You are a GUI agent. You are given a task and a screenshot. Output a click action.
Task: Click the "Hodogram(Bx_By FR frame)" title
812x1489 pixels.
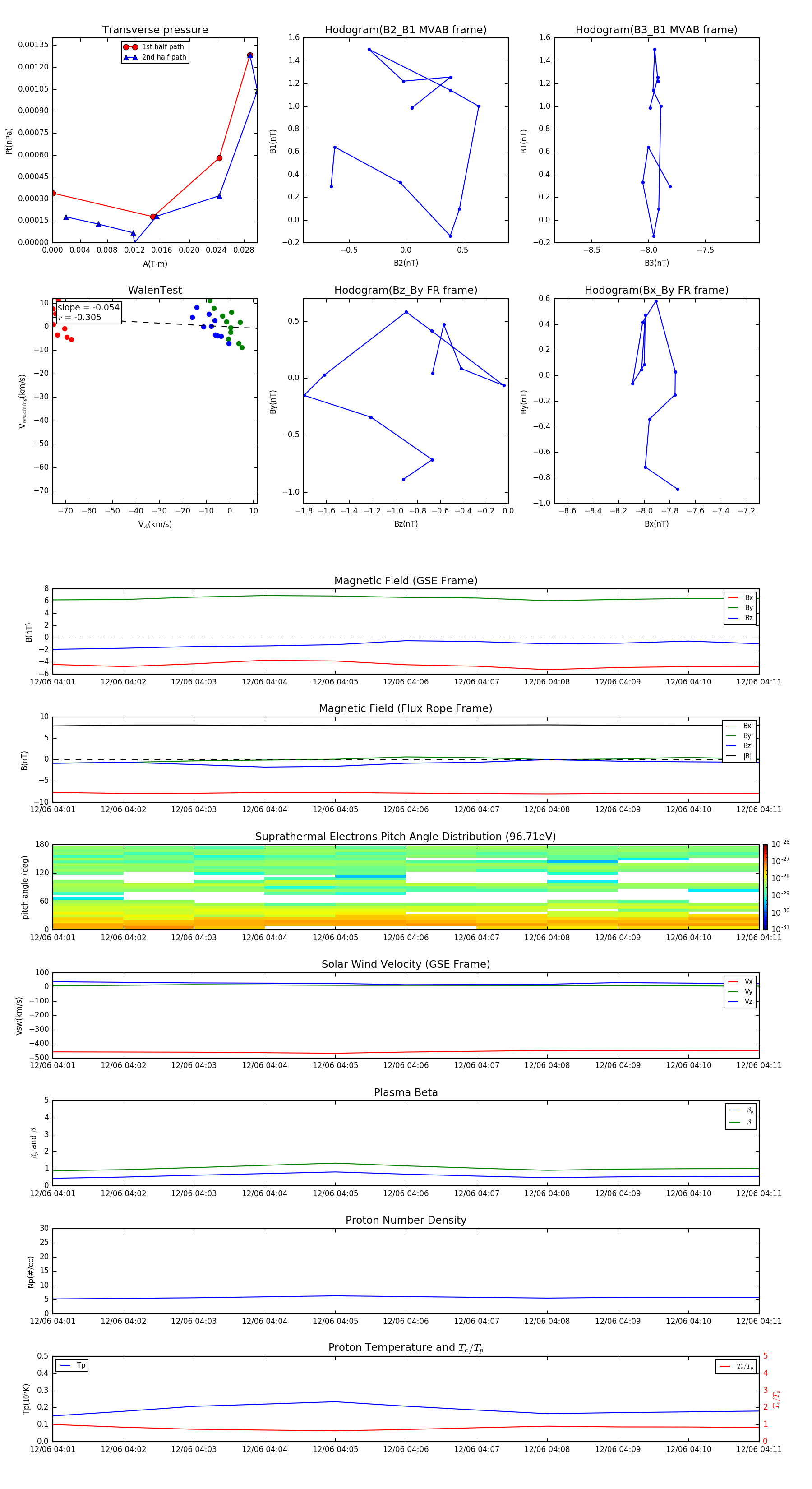[656, 290]
